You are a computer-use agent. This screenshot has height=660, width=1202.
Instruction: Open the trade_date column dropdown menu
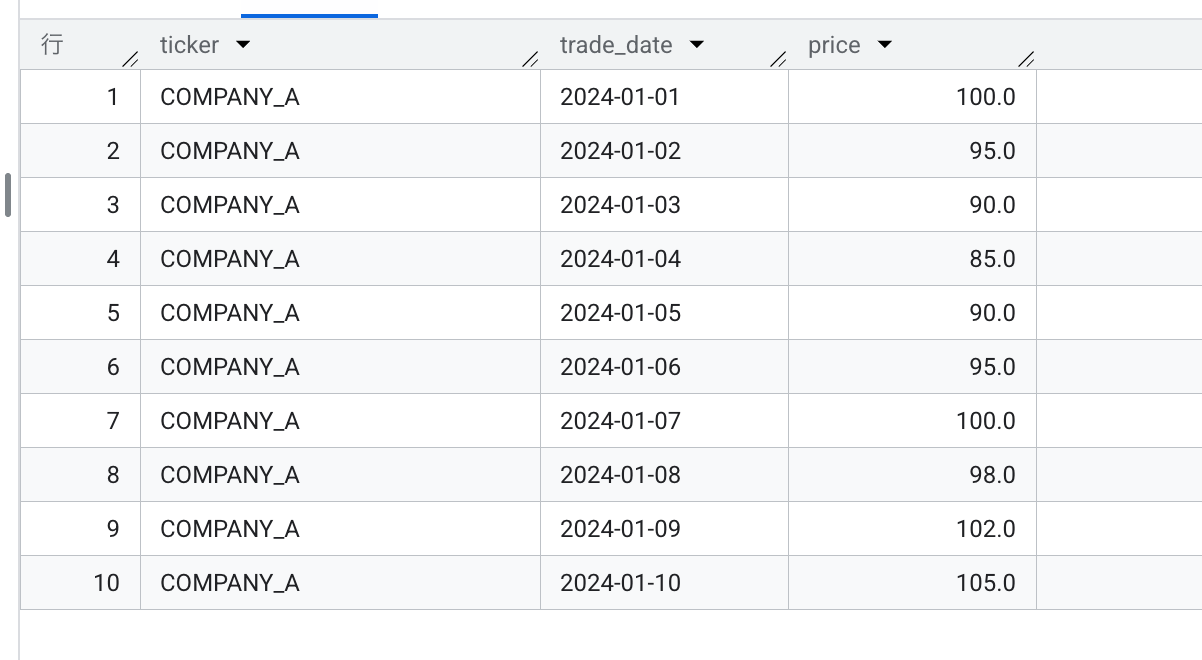tap(697, 44)
